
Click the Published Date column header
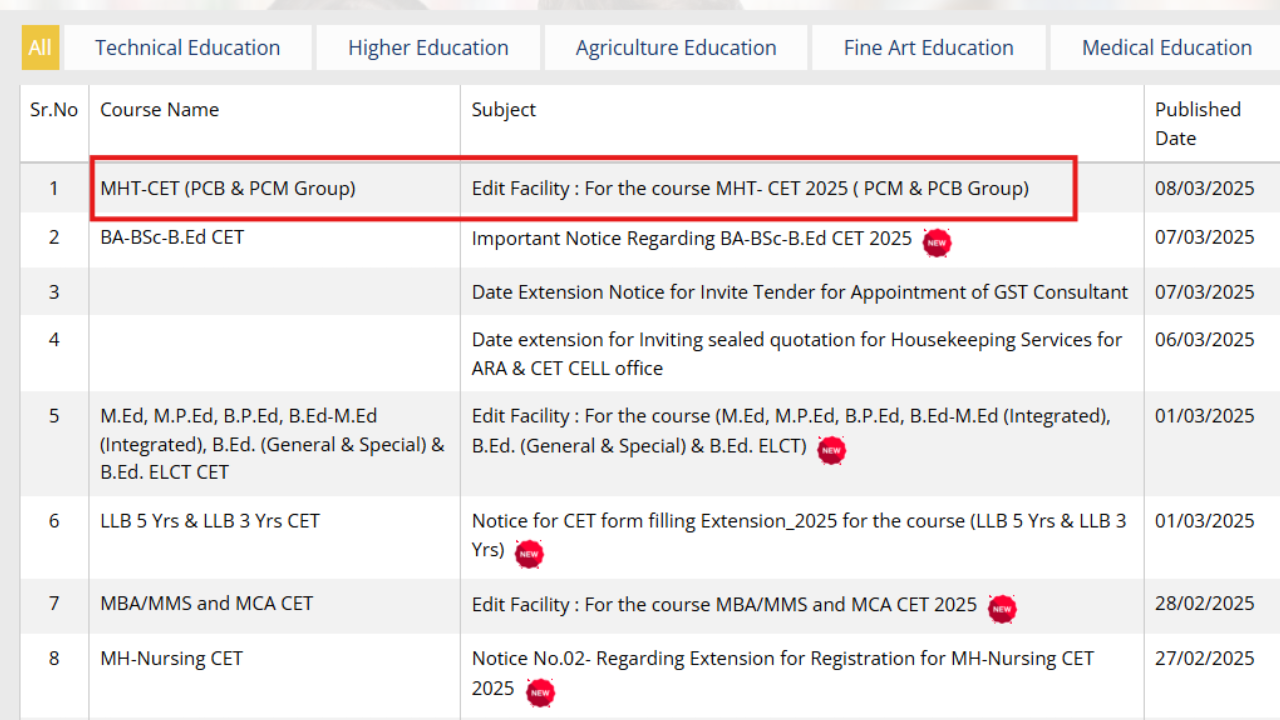point(1197,122)
